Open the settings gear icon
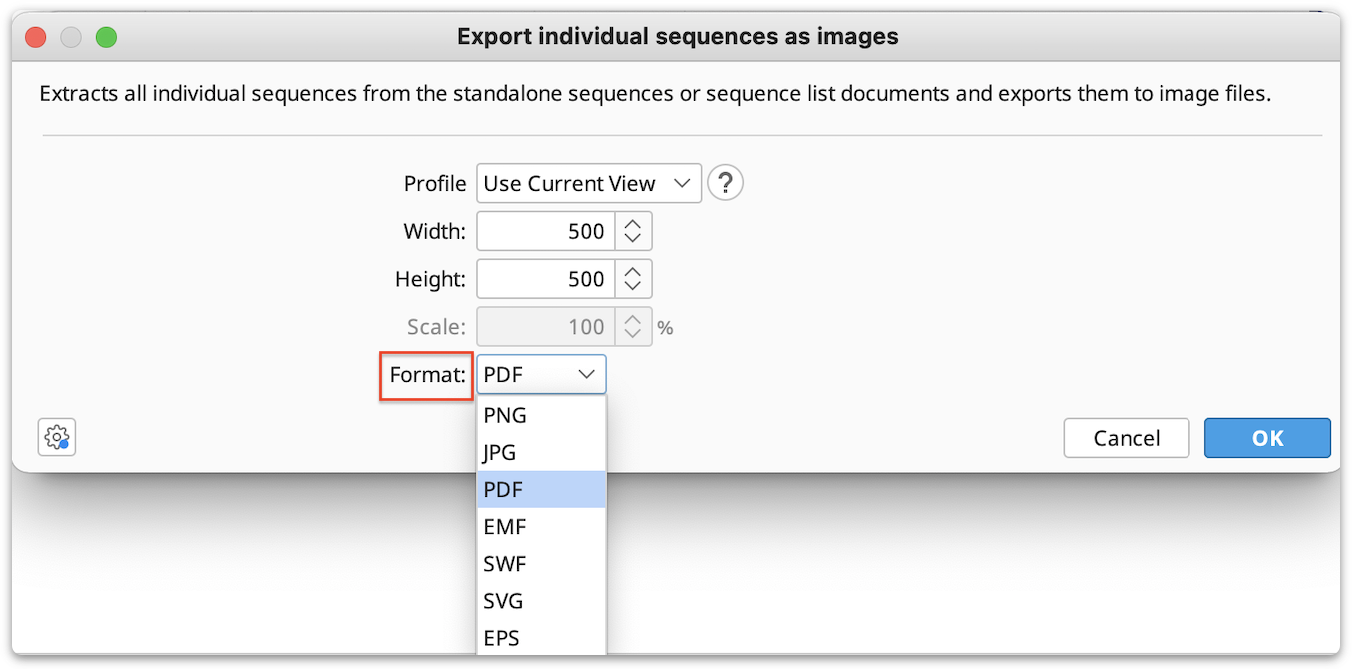 point(57,437)
